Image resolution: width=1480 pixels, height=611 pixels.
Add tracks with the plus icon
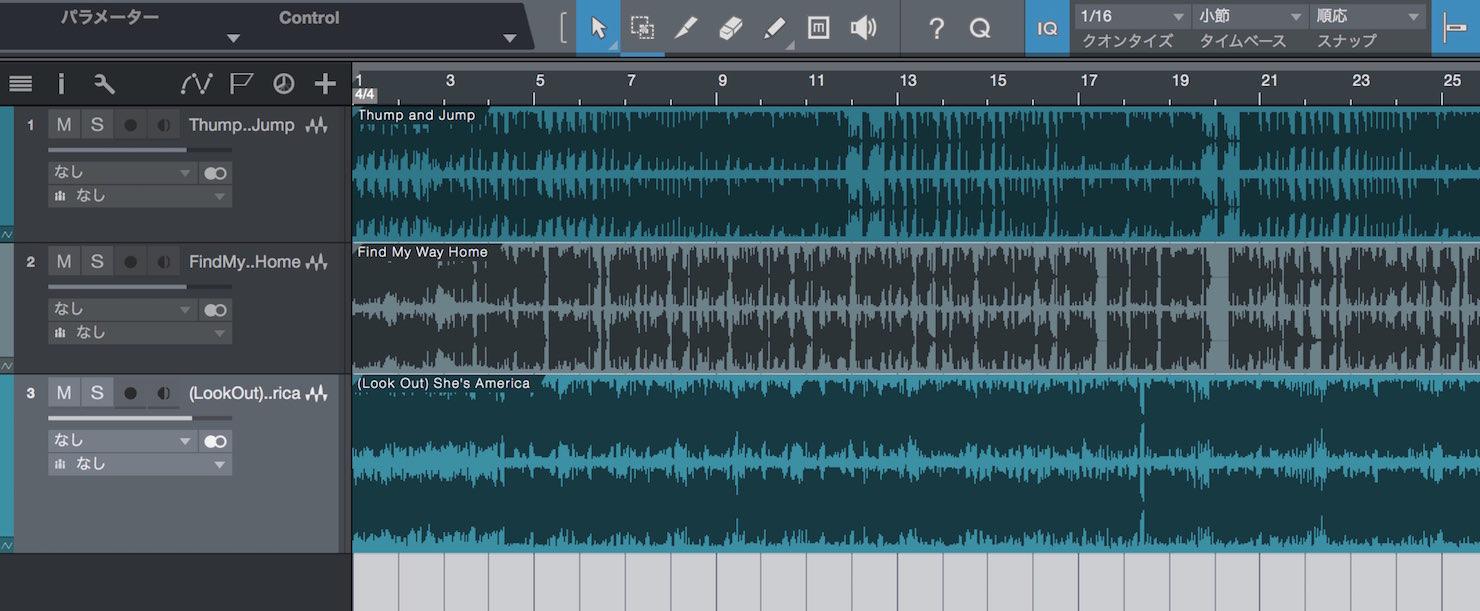click(325, 84)
